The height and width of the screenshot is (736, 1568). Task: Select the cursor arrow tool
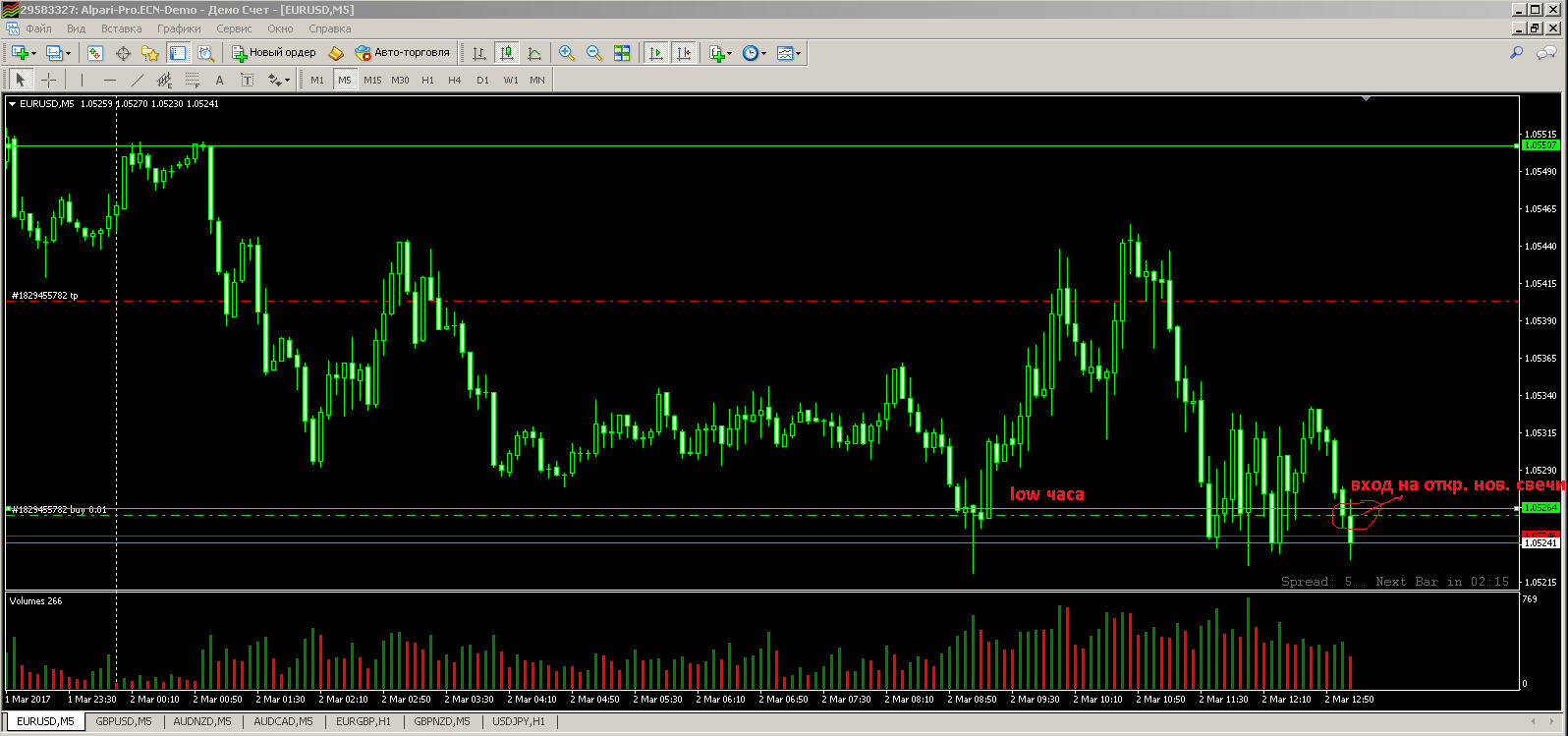click(21, 80)
